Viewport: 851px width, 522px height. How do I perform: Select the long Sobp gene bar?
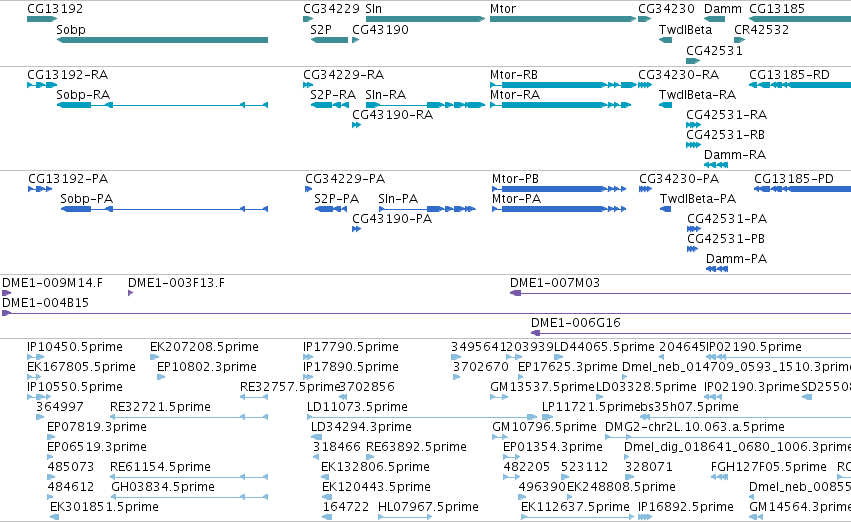[162, 40]
